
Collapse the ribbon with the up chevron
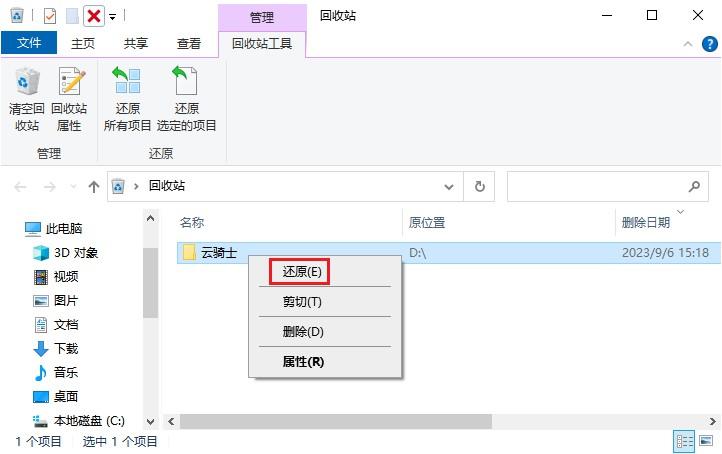(x=688, y=44)
